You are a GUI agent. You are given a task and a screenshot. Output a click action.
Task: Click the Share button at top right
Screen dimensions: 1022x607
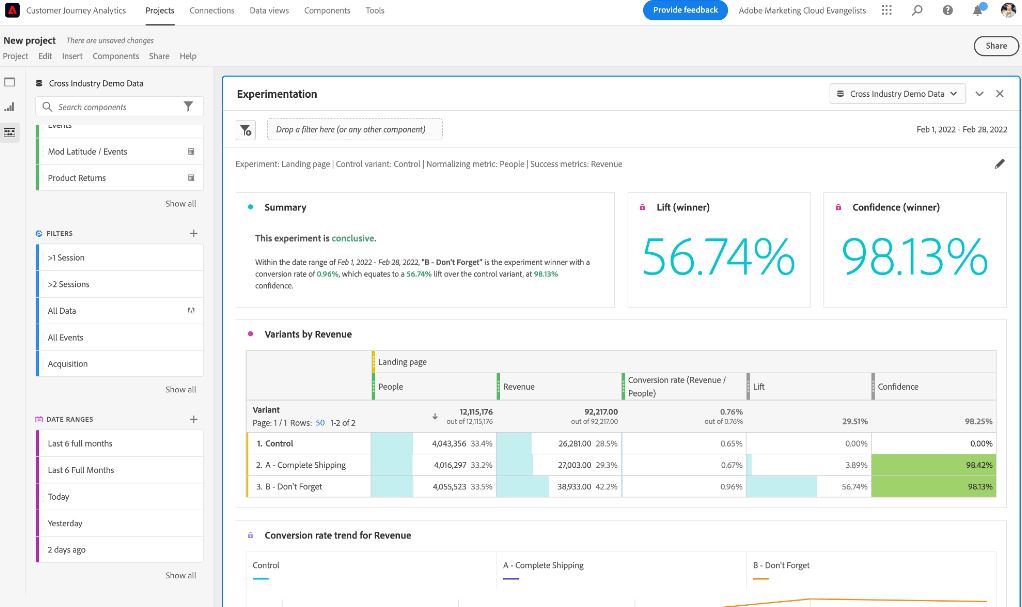tap(996, 46)
